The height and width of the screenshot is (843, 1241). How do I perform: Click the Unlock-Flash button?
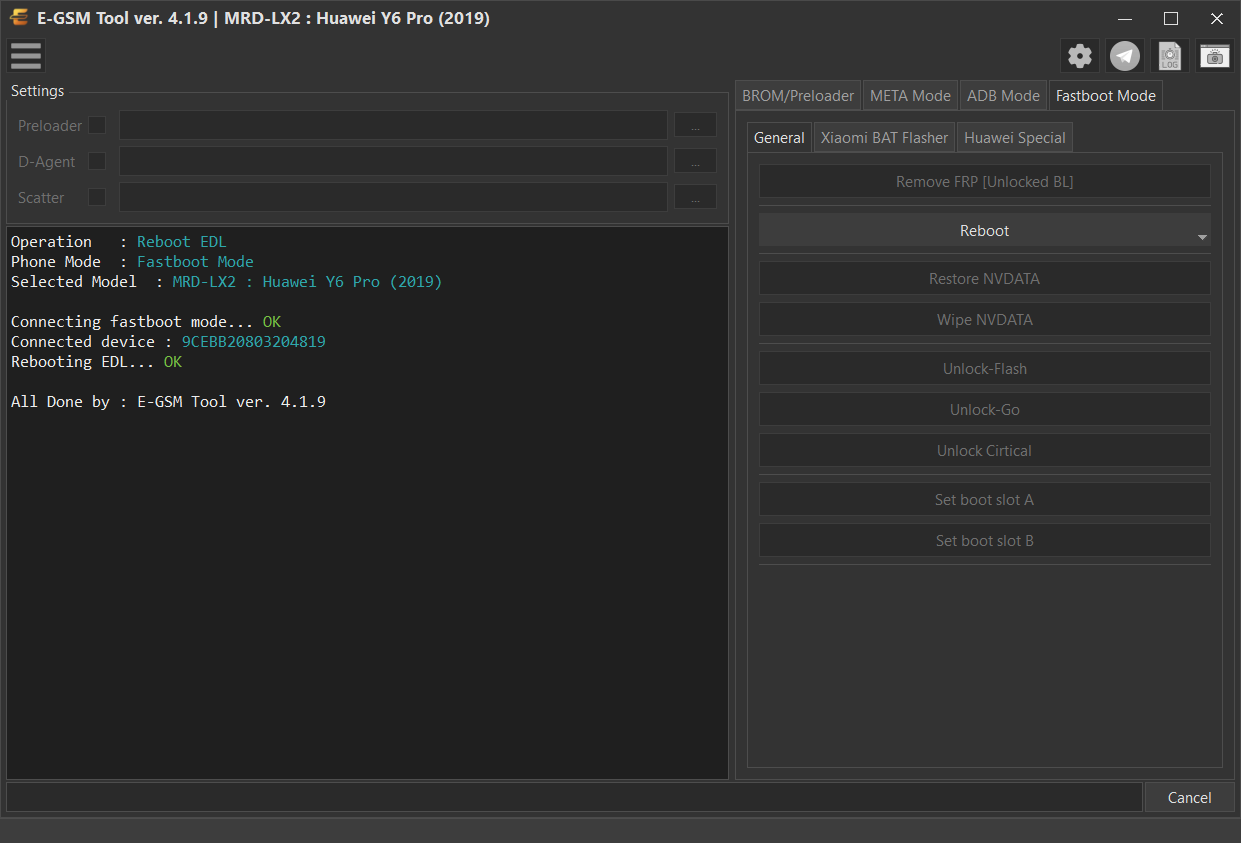985,368
